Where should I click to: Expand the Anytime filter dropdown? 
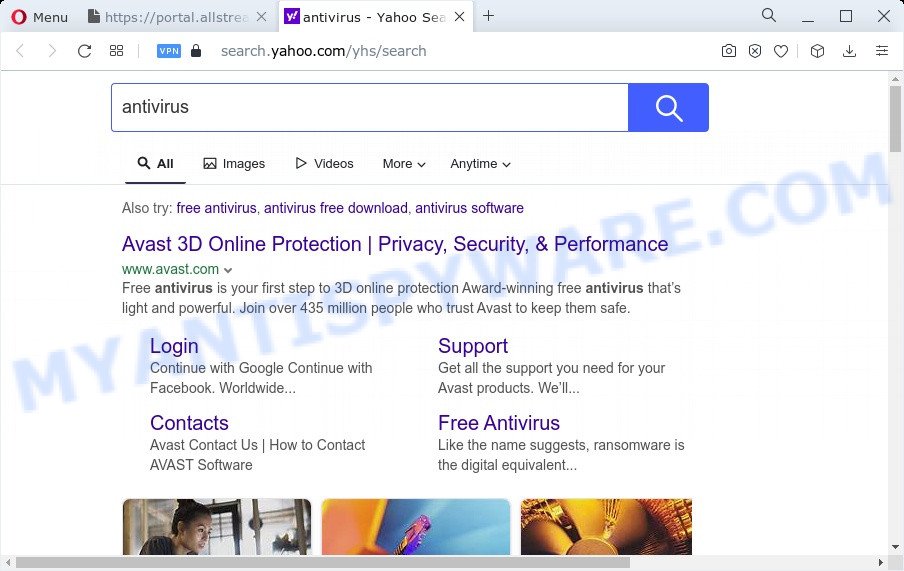pos(480,164)
